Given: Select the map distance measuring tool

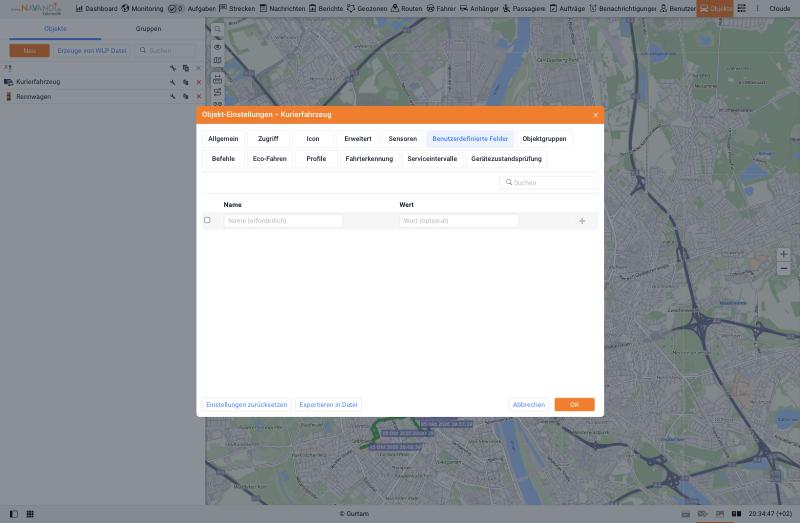Looking at the screenshot, I should click(x=217, y=80).
